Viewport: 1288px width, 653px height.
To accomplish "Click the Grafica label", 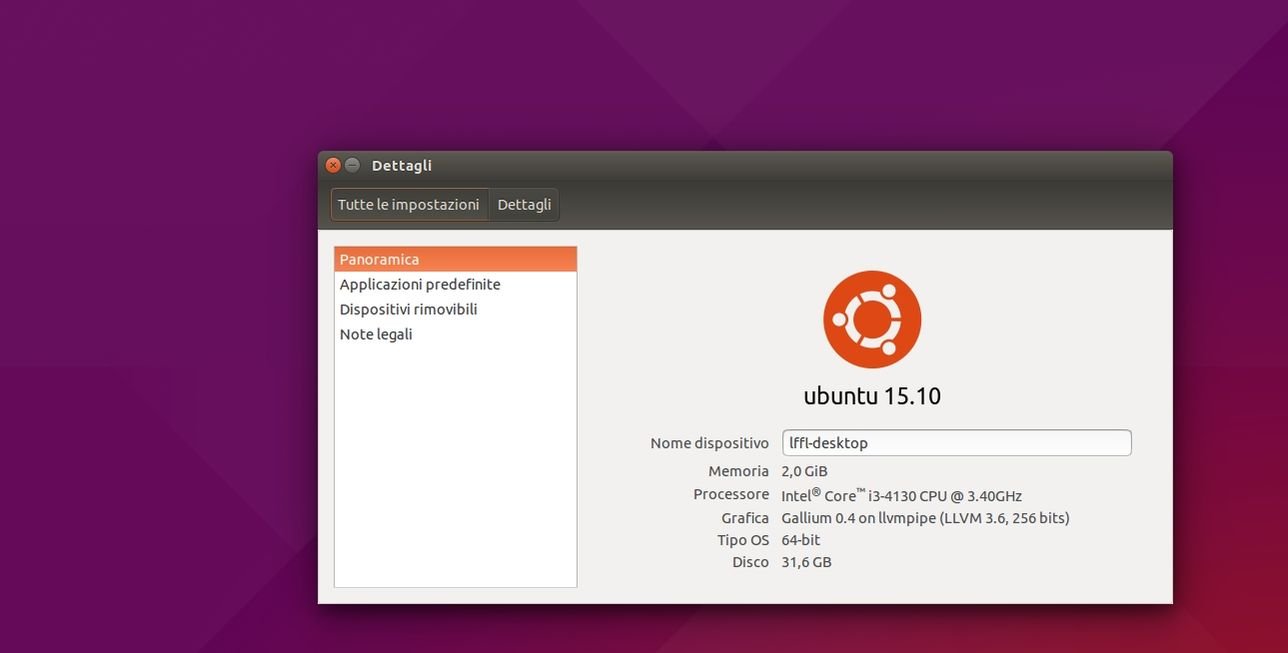I will (745, 518).
